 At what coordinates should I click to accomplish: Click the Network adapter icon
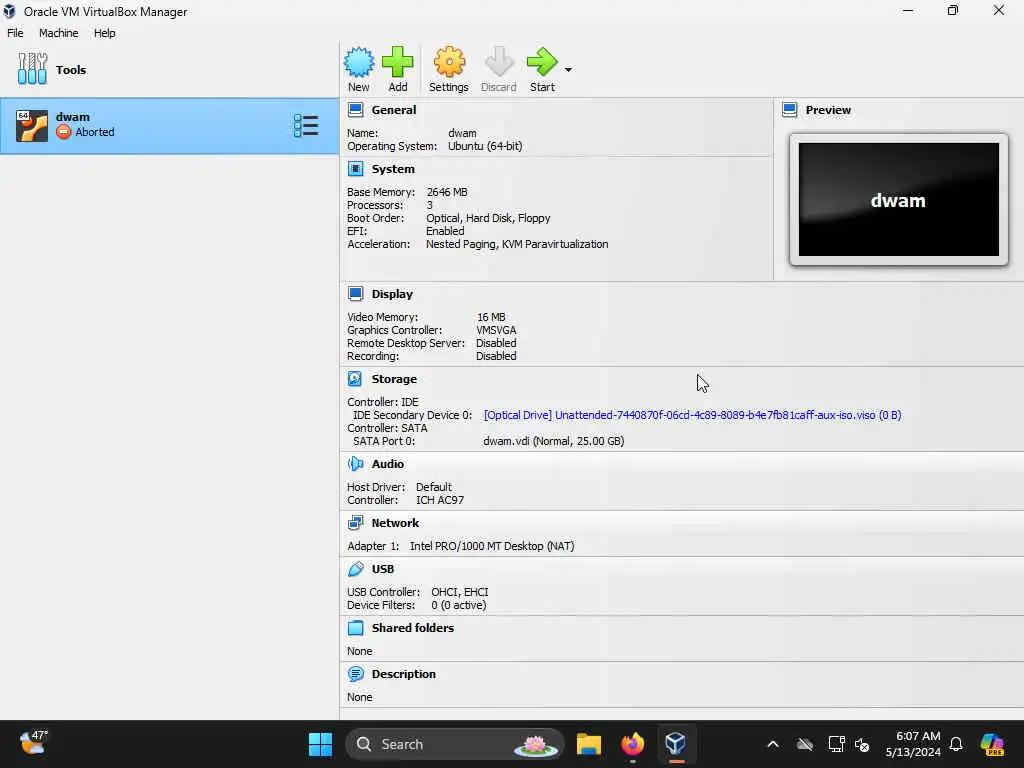355,522
